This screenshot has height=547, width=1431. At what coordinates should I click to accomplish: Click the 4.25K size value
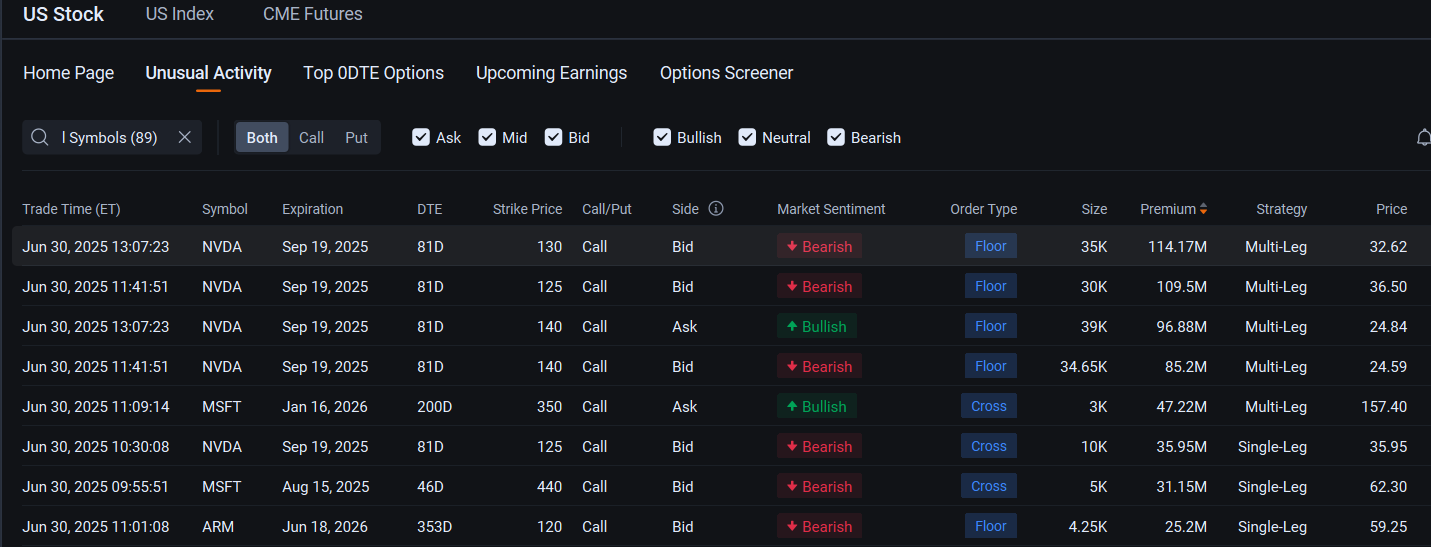pos(1088,526)
